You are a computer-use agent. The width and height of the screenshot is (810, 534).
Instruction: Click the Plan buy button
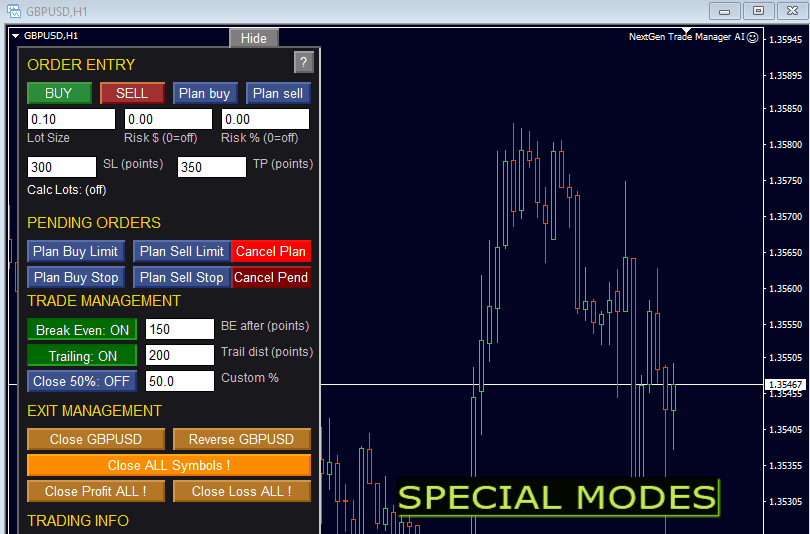point(205,93)
